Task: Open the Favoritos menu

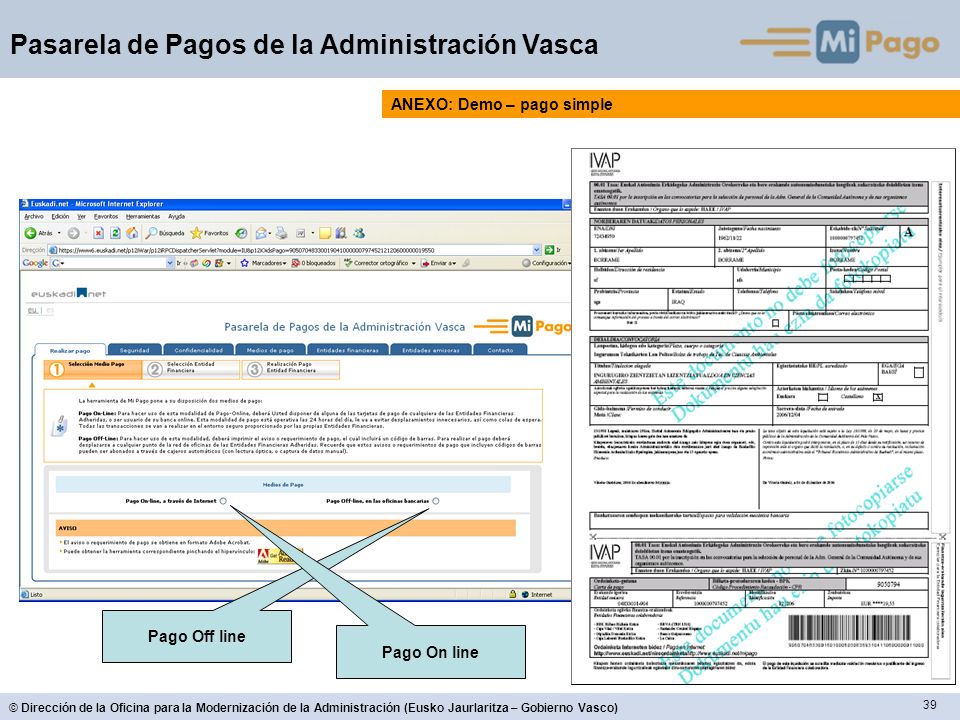Action: pyautogui.click(x=105, y=216)
